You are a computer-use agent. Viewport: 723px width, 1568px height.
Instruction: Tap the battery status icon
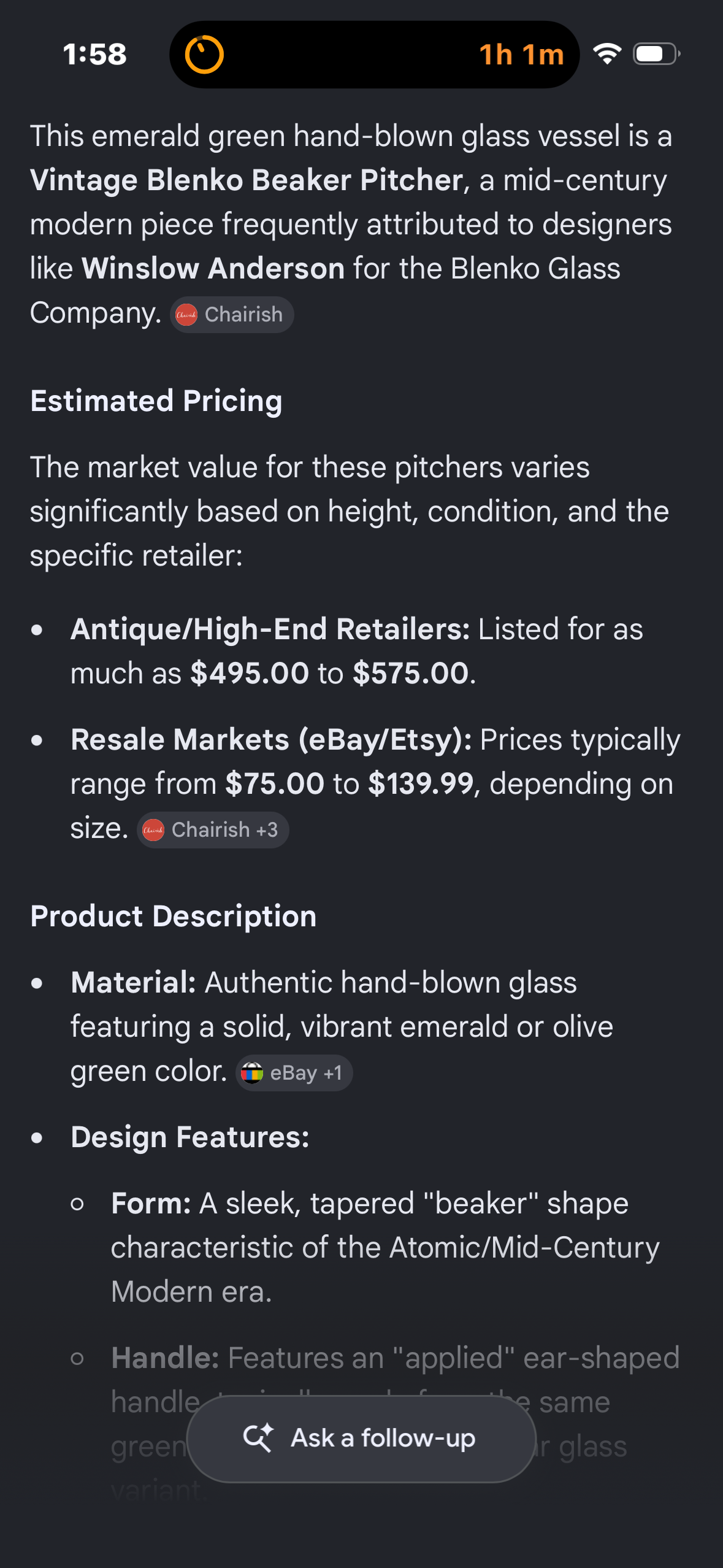click(657, 54)
